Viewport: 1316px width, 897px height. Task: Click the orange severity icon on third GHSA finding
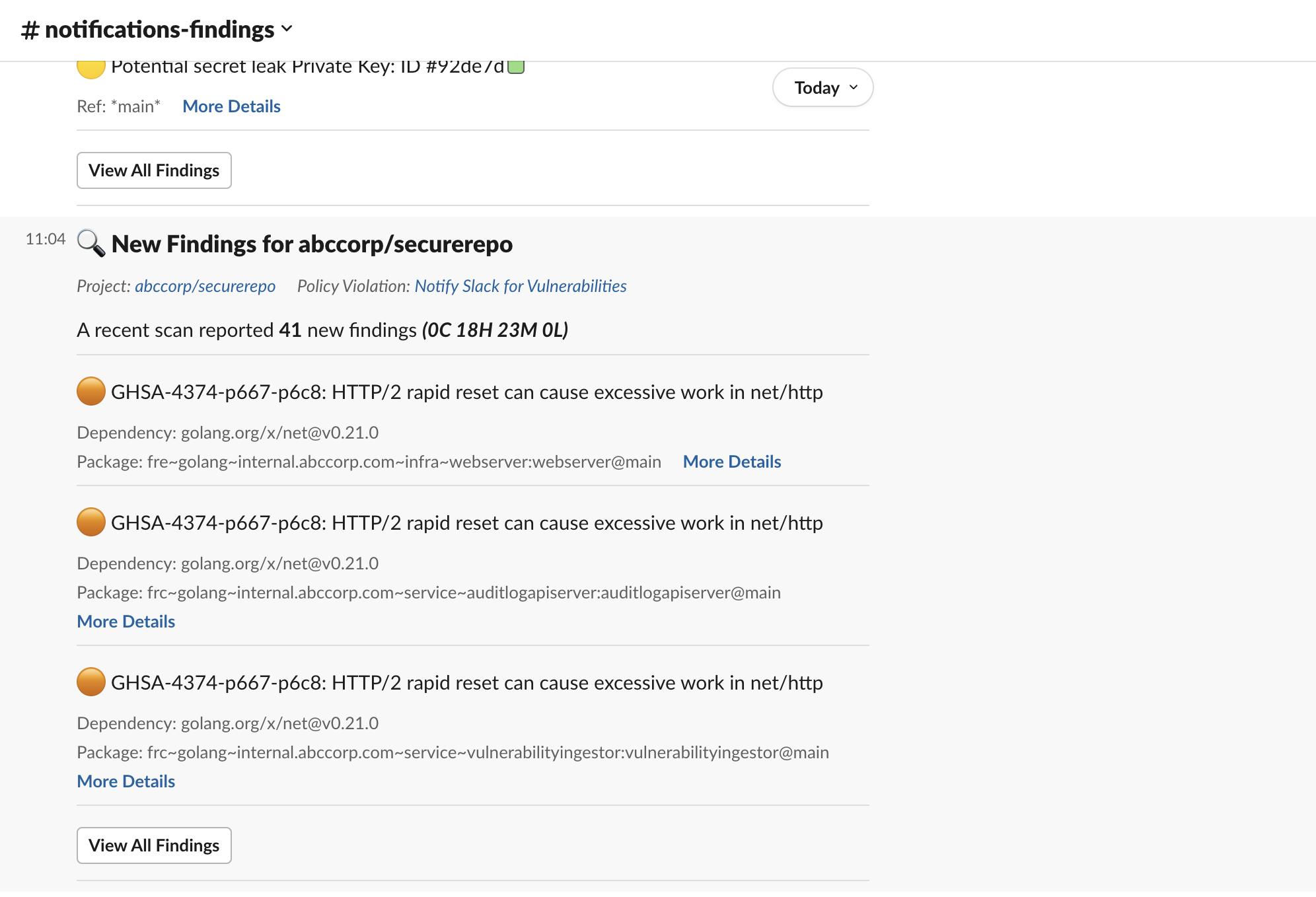click(x=90, y=683)
